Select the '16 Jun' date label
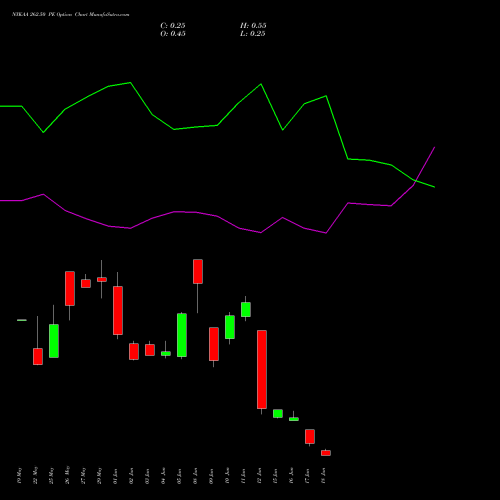The height and width of the screenshot is (500, 500). pos(292,476)
